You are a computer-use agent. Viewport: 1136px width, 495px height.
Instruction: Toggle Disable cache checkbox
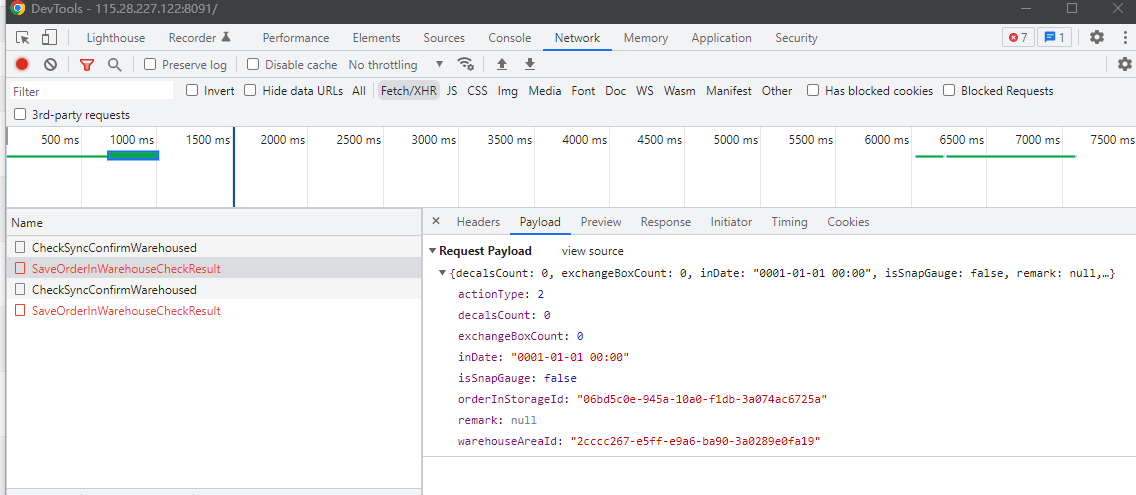[x=253, y=65]
